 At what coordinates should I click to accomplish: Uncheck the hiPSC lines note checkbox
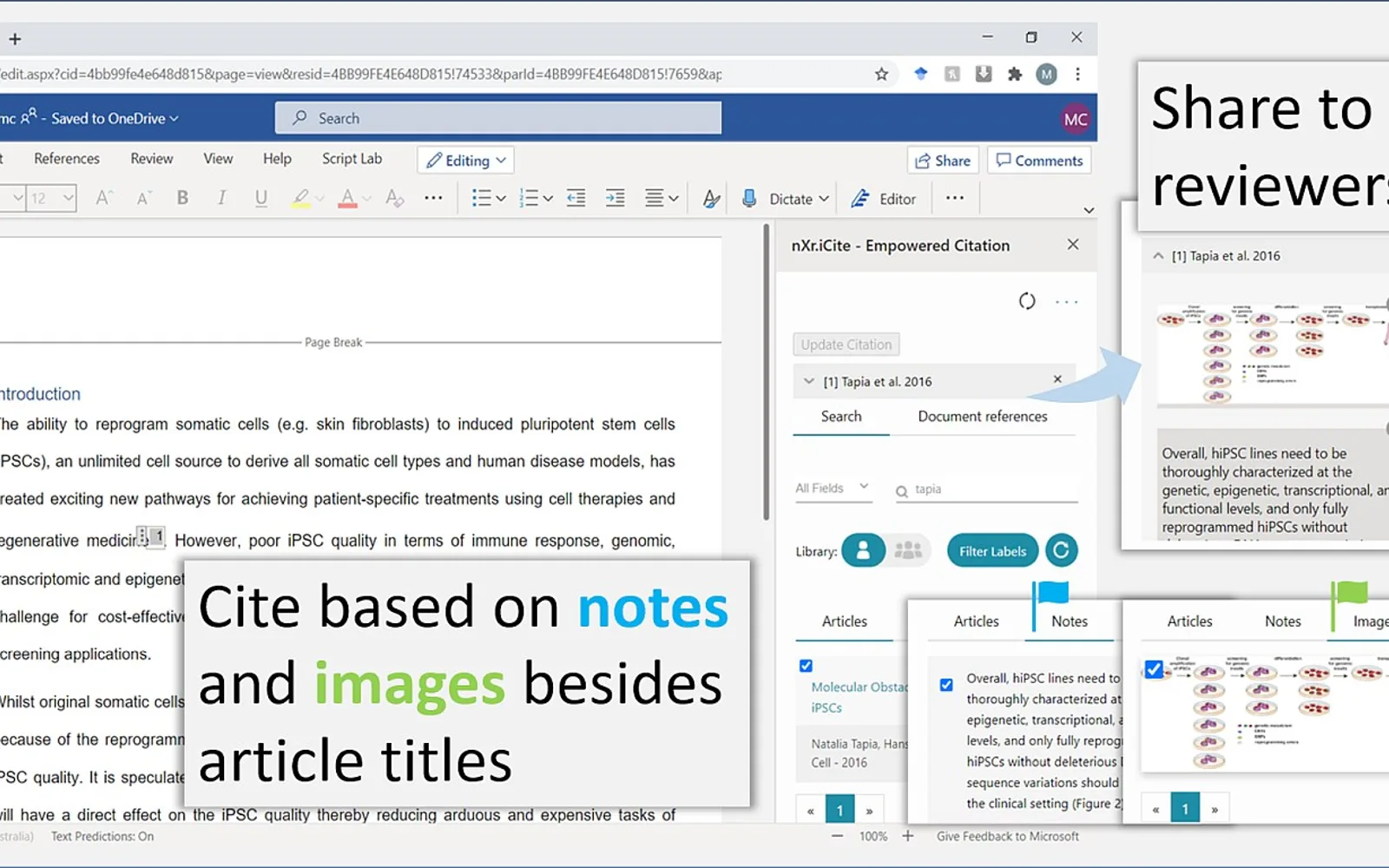946,685
